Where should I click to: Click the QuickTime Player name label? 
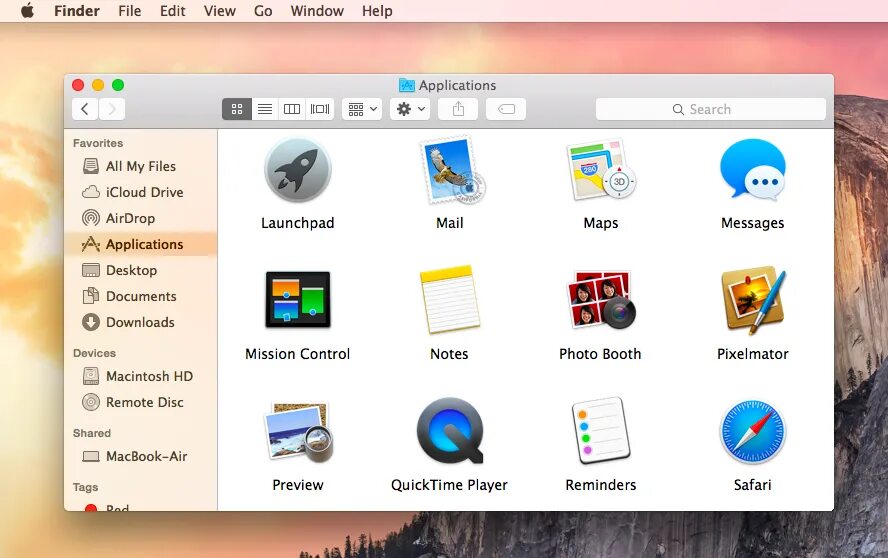coord(449,485)
